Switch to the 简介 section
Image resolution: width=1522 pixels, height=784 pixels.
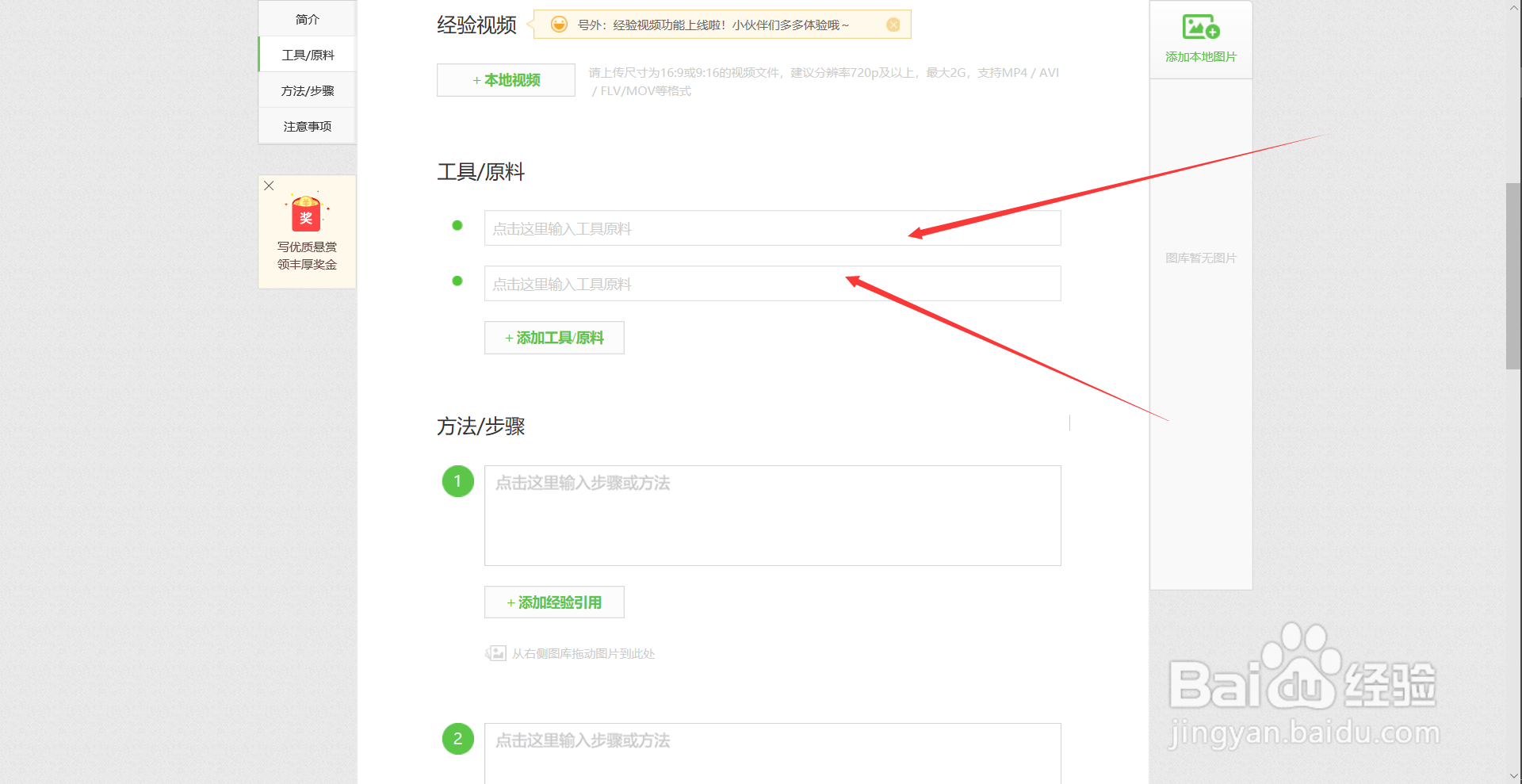[x=307, y=18]
